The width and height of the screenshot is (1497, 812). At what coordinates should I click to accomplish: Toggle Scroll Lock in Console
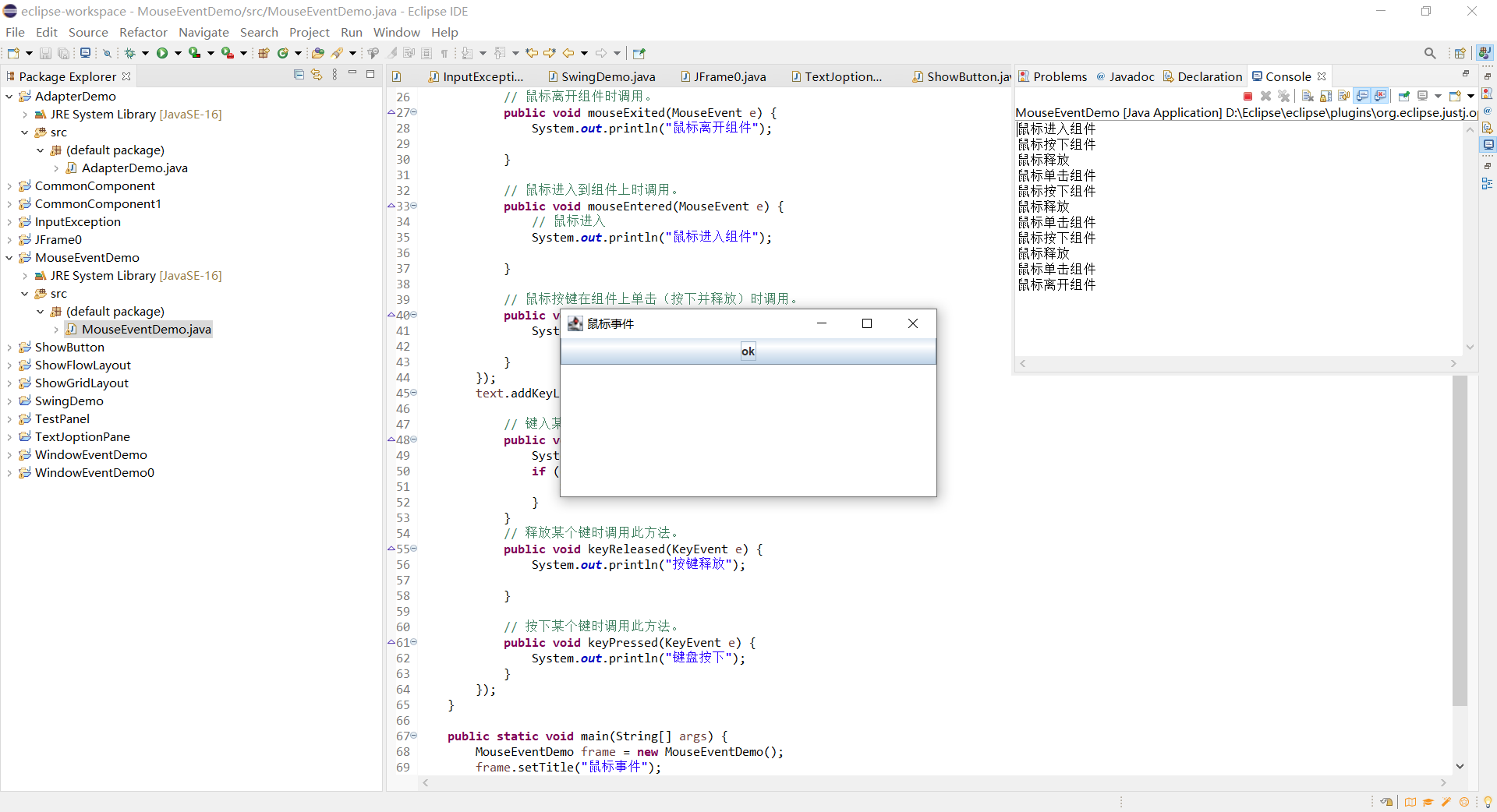[1325, 96]
